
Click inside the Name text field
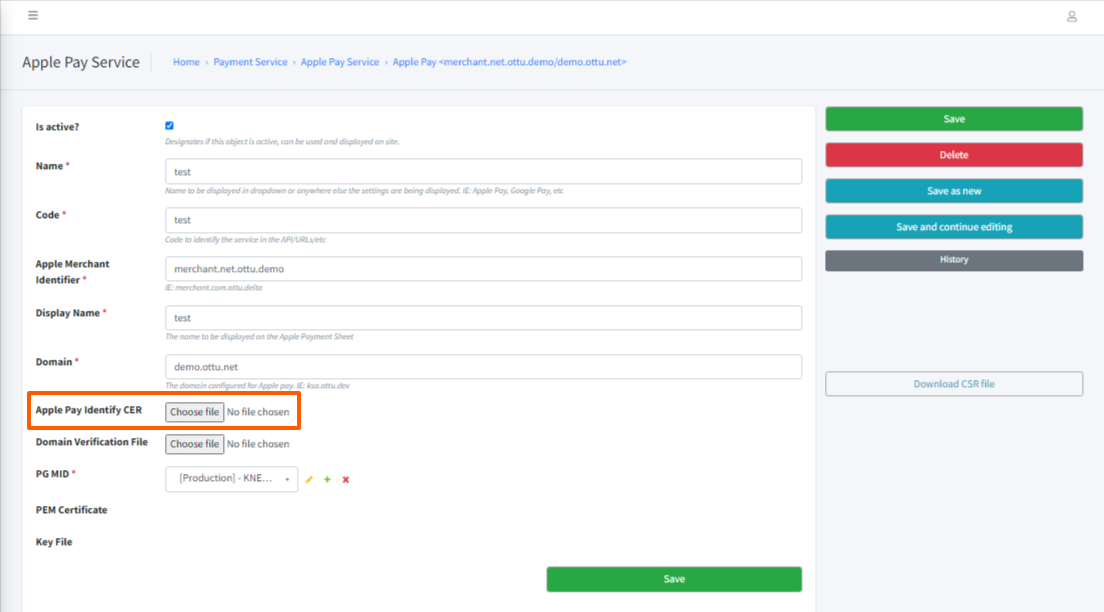pyautogui.click(x=482, y=171)
